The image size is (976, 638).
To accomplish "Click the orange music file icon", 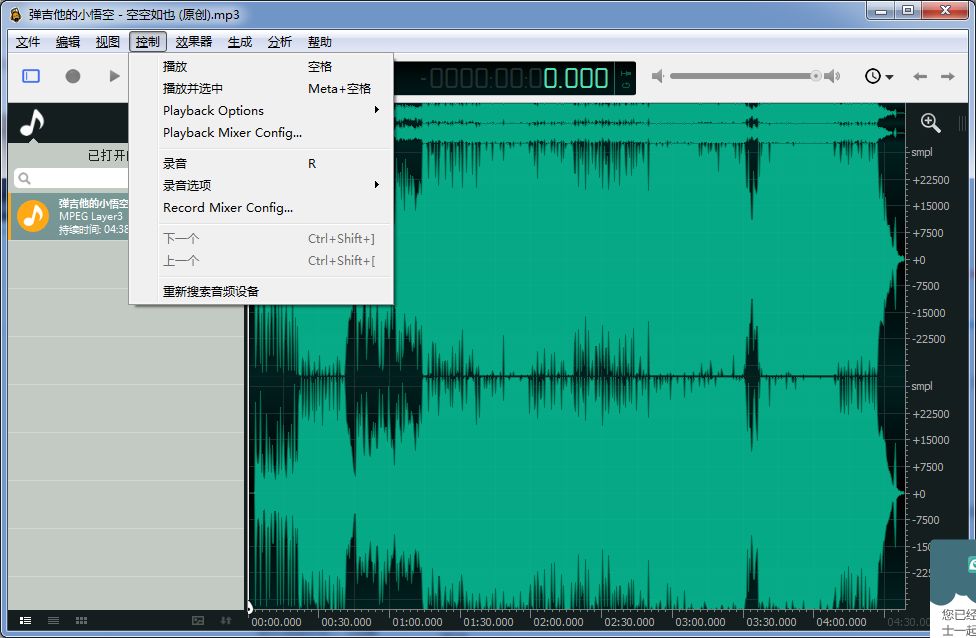I will 33,216.
